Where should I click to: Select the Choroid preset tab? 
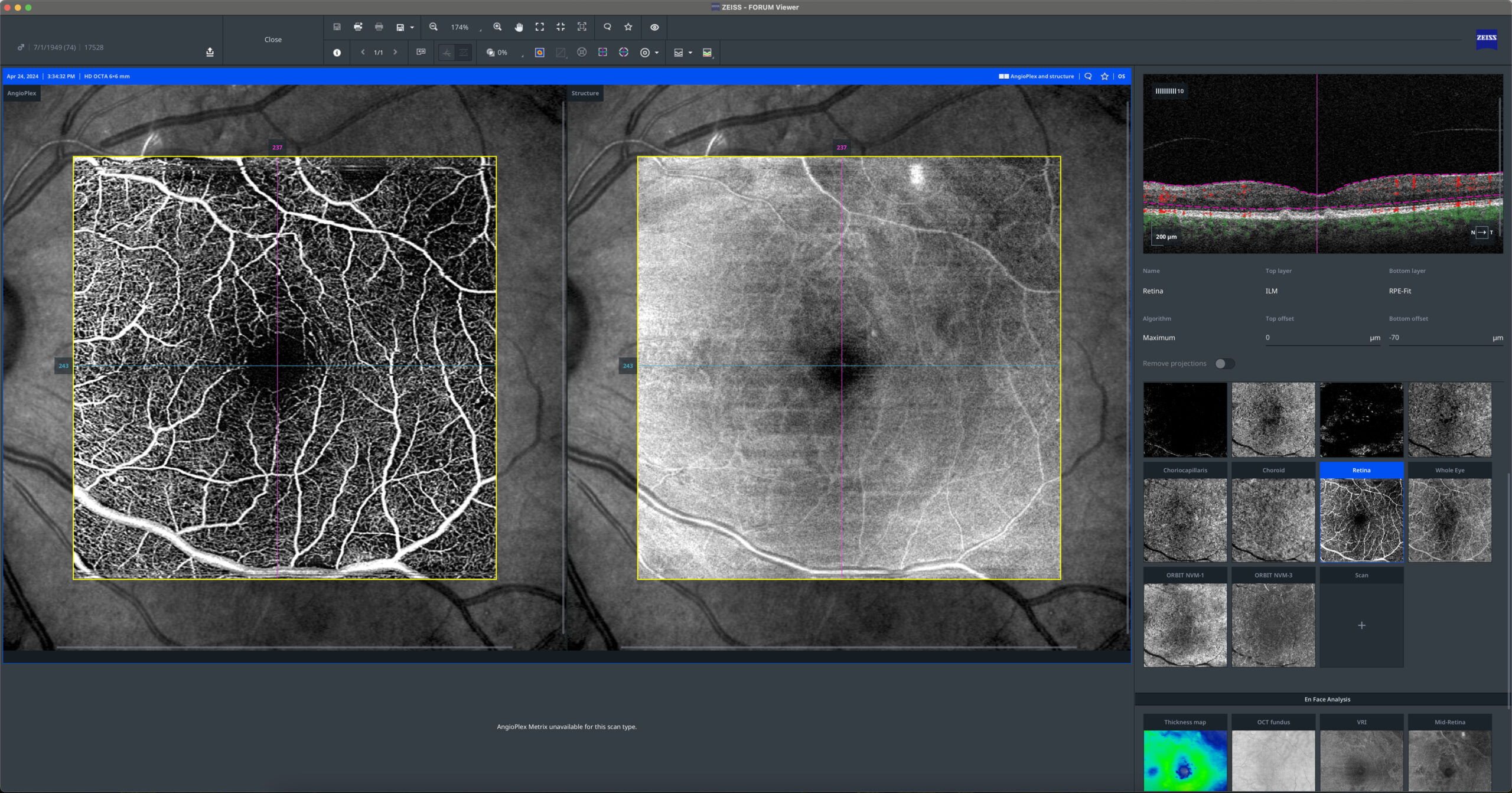coord(1273,471)
